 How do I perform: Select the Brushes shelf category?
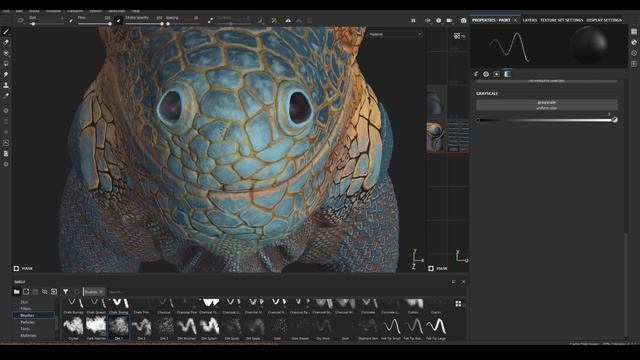(x=27, y=316)
